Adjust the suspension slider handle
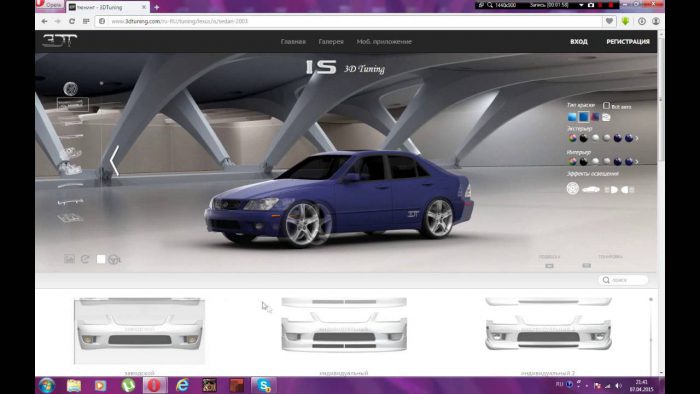 [549, 266]
